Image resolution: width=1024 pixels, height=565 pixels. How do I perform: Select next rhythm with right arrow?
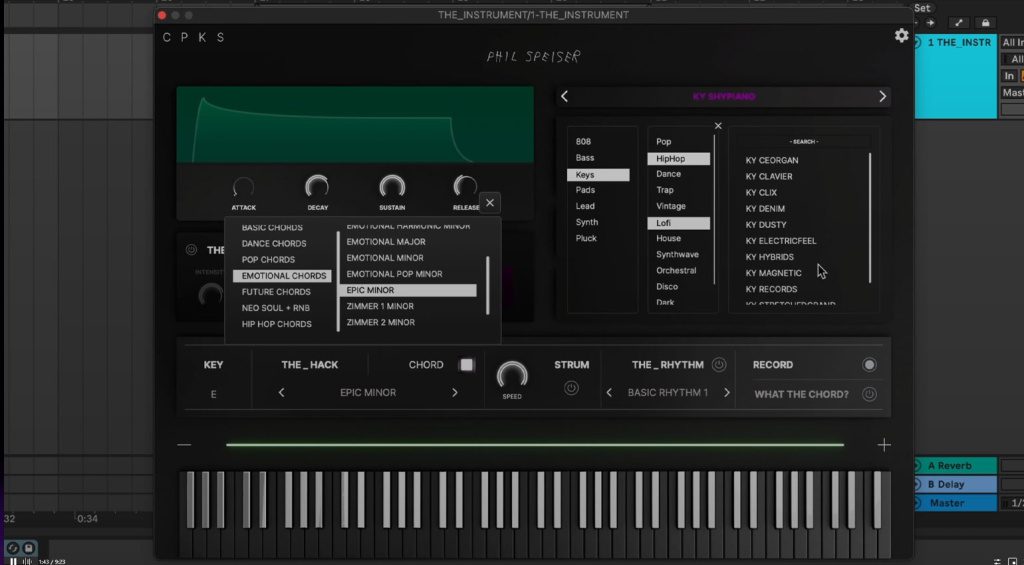point(726,393)
